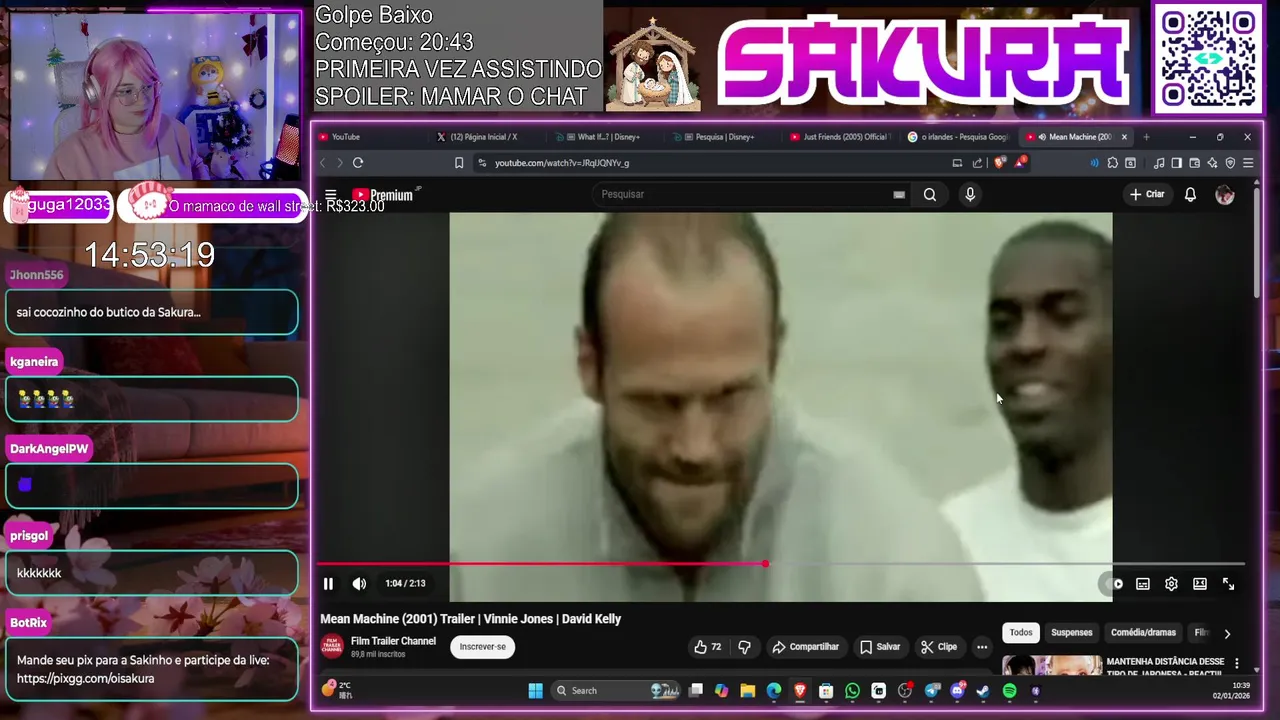Open browser extensions puzzle icon
The height and width of the screenshot is (720, 1280).
pyautogui.click(x=1112, y=163)
